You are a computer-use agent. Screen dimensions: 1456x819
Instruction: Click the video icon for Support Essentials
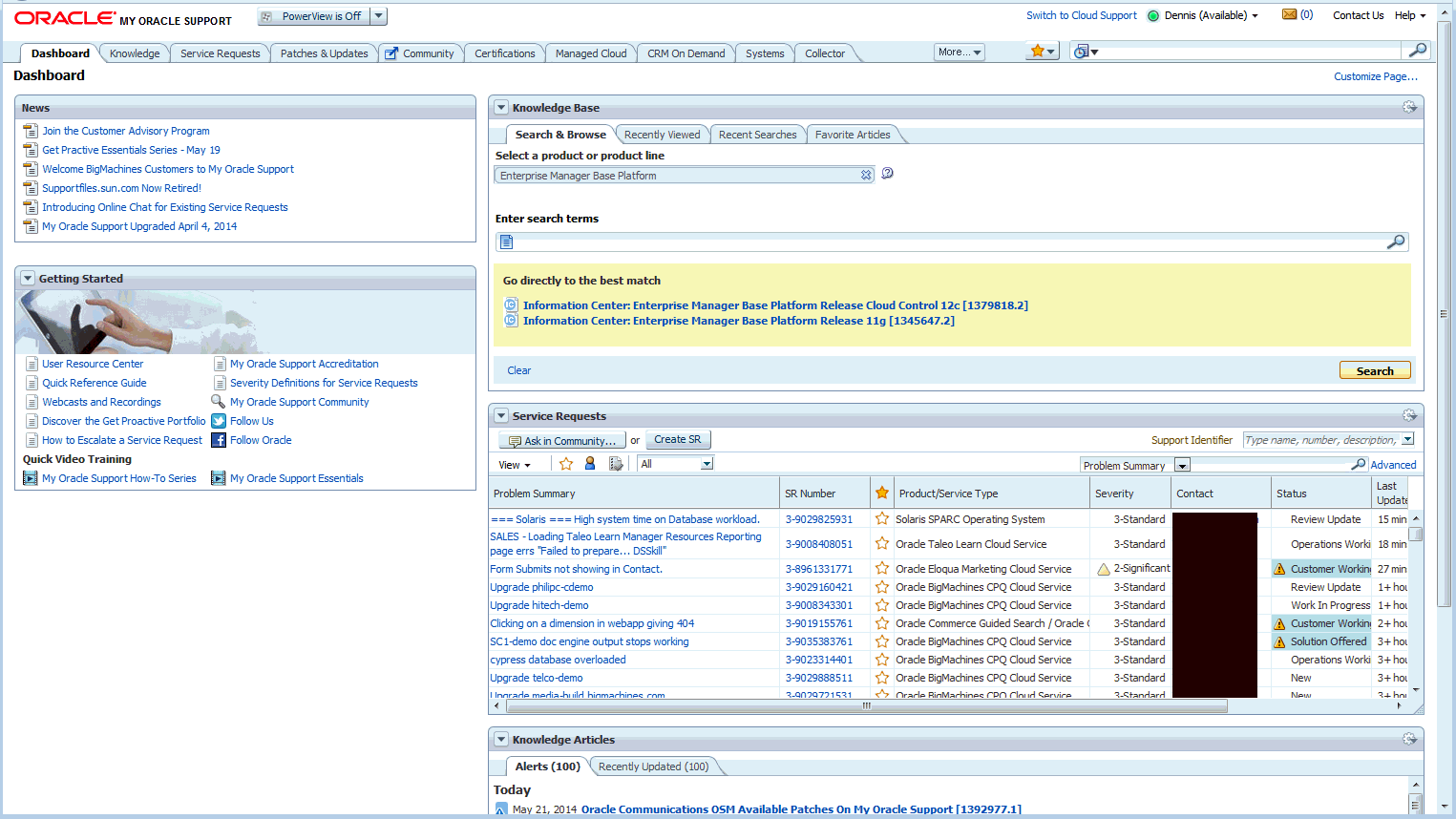point(219,478)
